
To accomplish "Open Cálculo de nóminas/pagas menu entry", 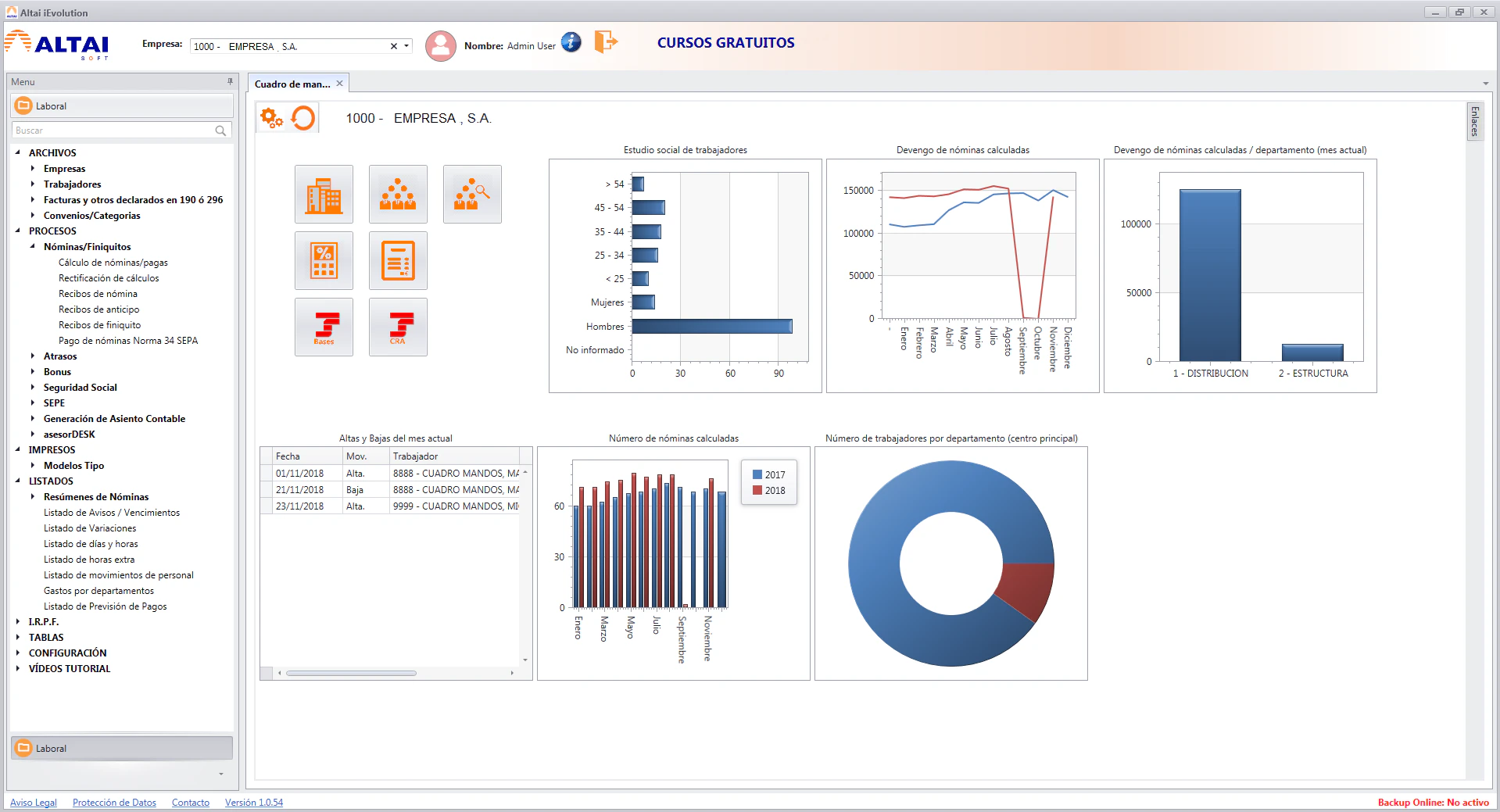I will [x=113, y=263].
